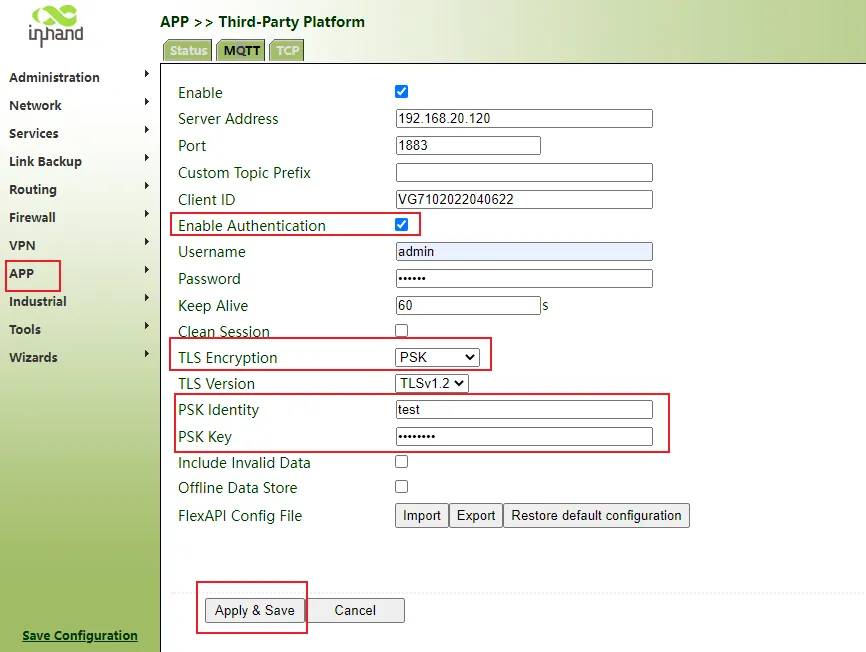Click the Username field
This screenshot has width=866, height=652.
[524, 252]
